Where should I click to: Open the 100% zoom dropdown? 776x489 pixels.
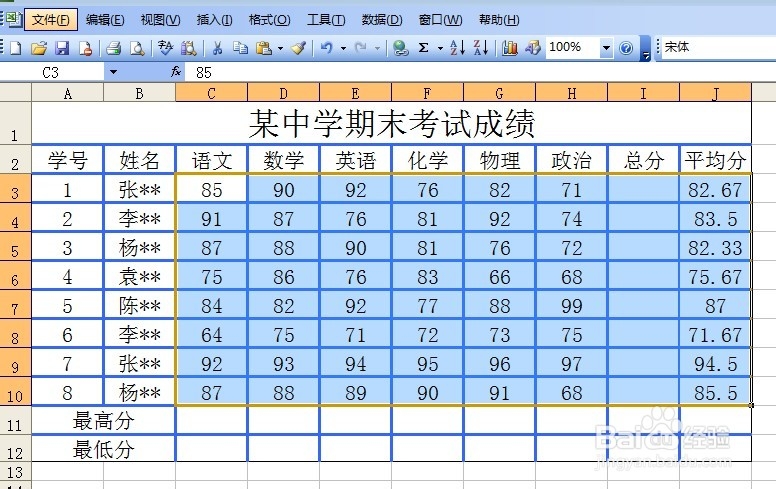[x=606, y=48]
